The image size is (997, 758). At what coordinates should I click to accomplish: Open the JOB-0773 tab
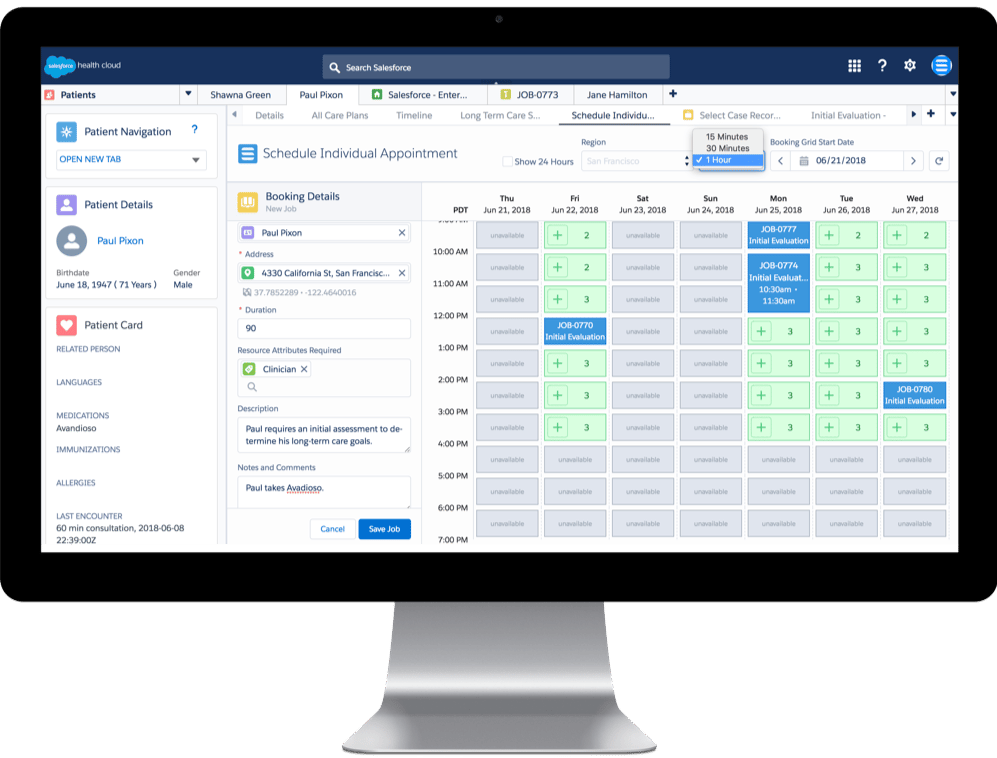[x=530, y=95]
